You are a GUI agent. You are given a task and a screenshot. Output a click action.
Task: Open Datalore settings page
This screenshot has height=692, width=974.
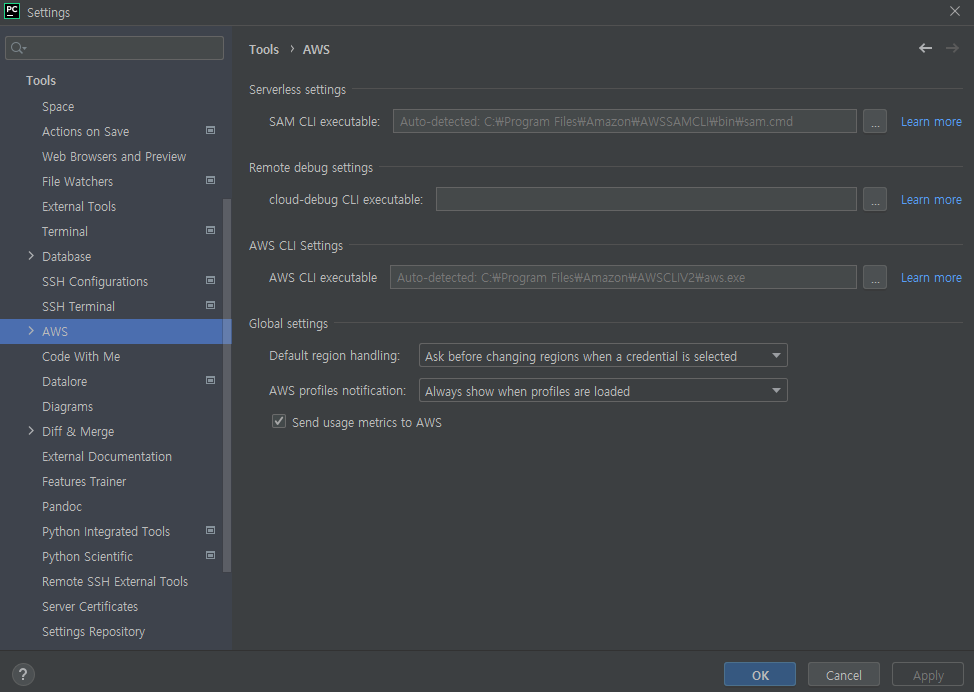[65, 381]
